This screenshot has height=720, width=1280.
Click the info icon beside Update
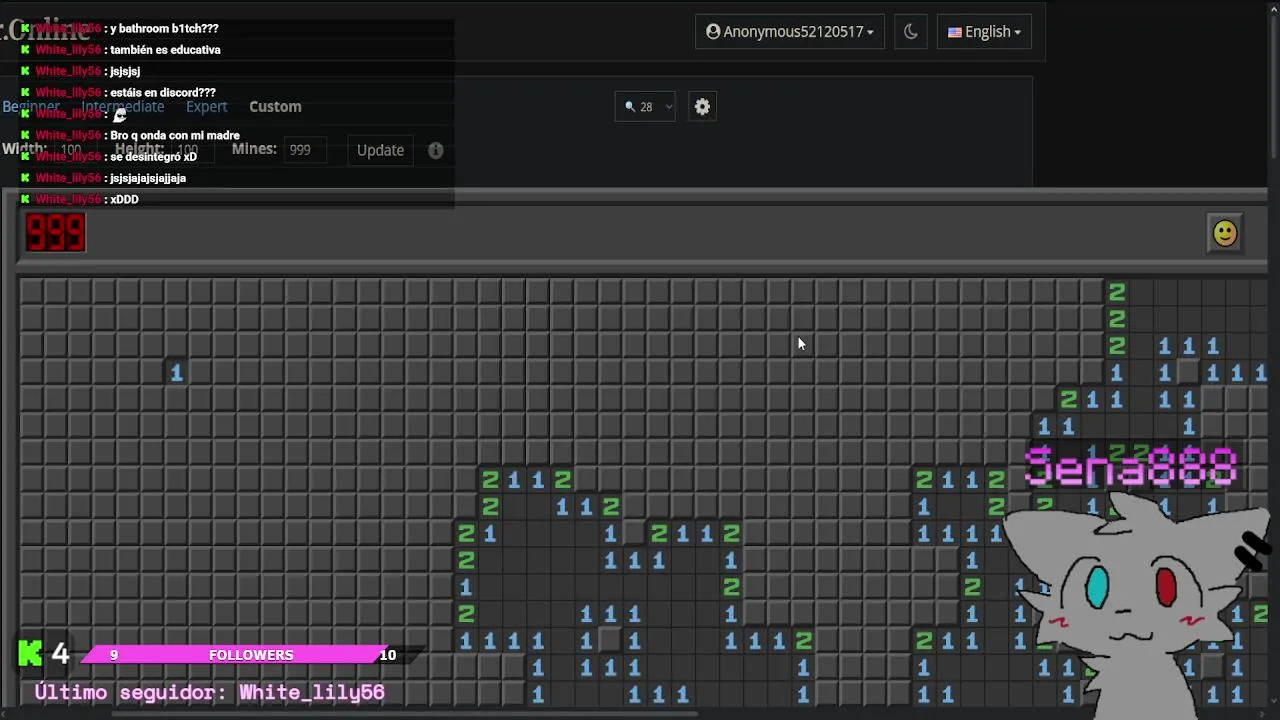click(x=436, y=150)
